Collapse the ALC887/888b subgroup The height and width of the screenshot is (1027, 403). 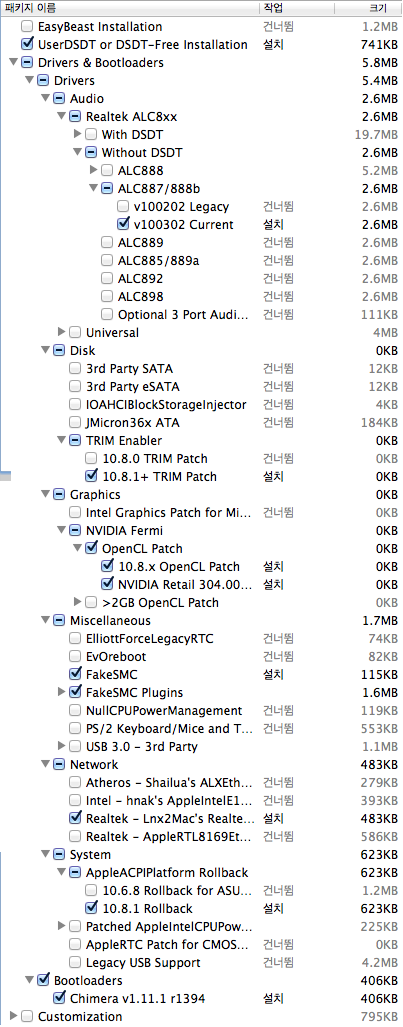pyautogui.click(x=94, y=188)
